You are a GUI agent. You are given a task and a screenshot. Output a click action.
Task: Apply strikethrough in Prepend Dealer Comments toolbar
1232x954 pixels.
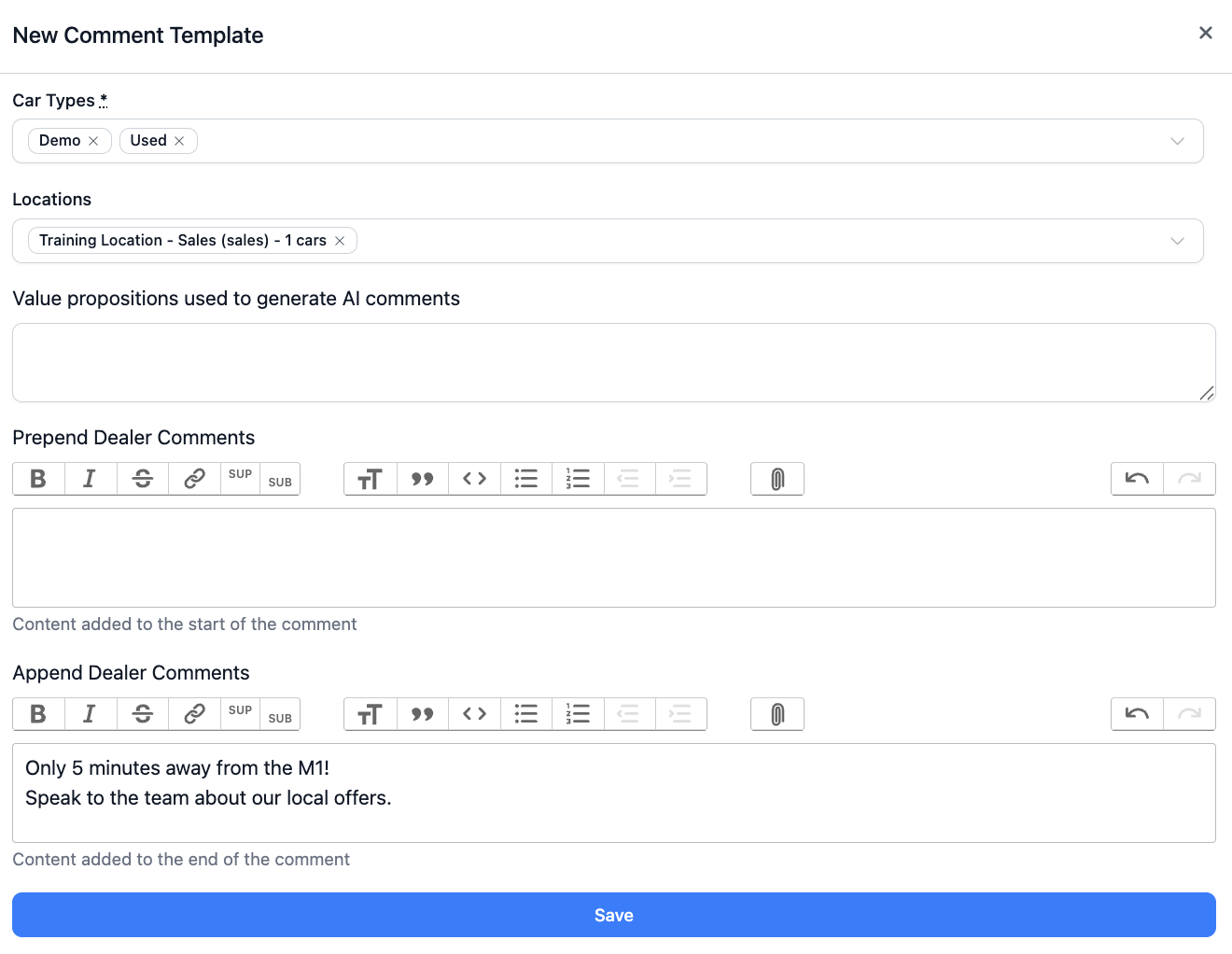point(143,479)
